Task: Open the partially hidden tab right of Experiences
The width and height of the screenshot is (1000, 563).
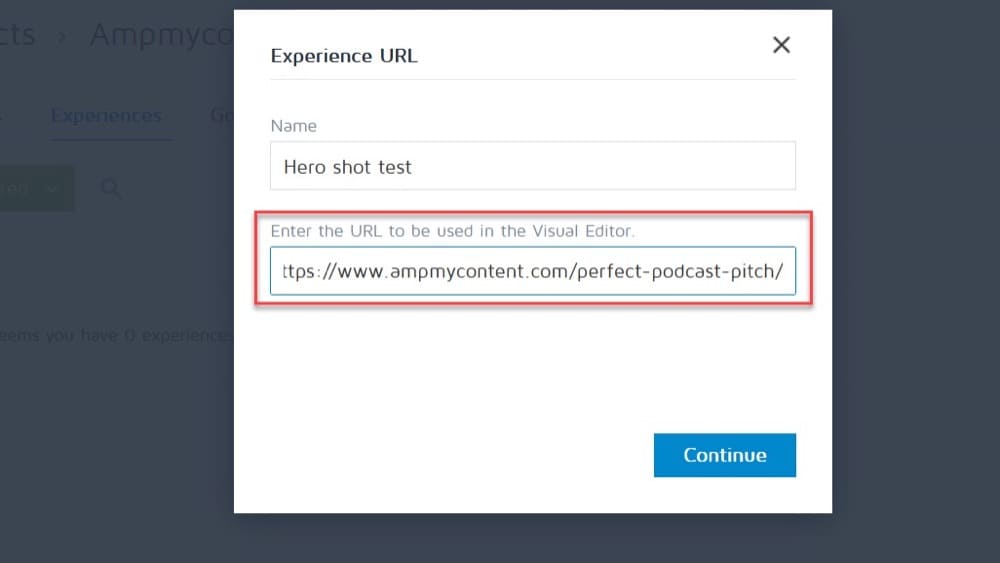Action: 222,116
